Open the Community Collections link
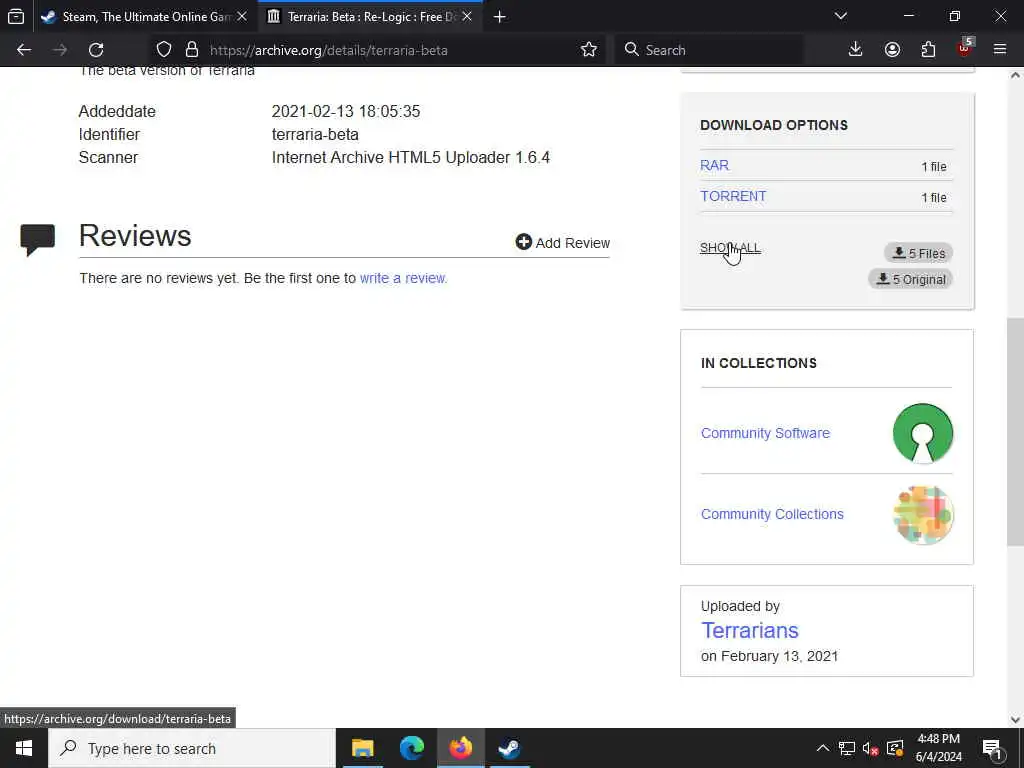Viewport: 1024px width, 768px height. point(772,514)
